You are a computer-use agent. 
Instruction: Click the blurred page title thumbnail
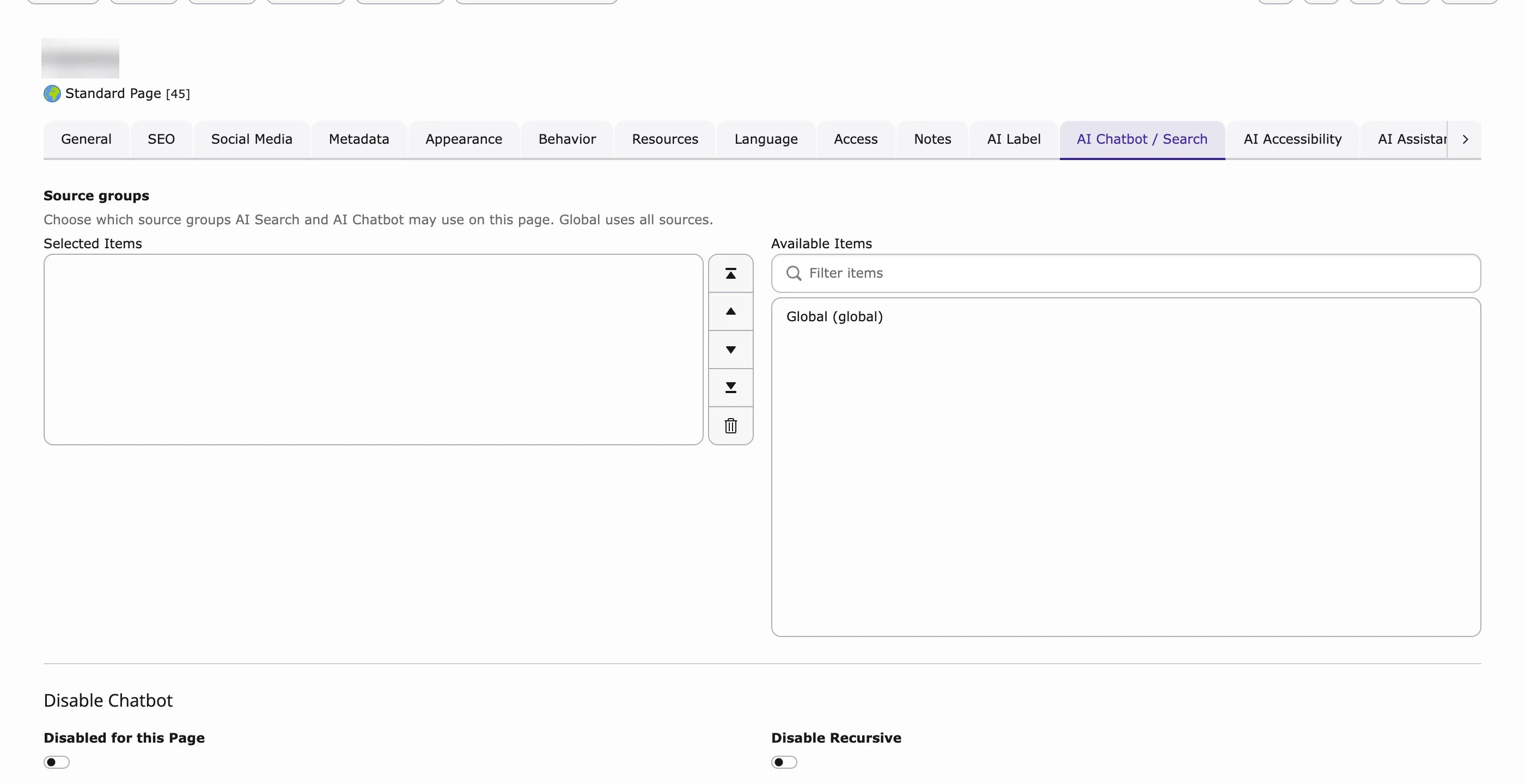80,58
